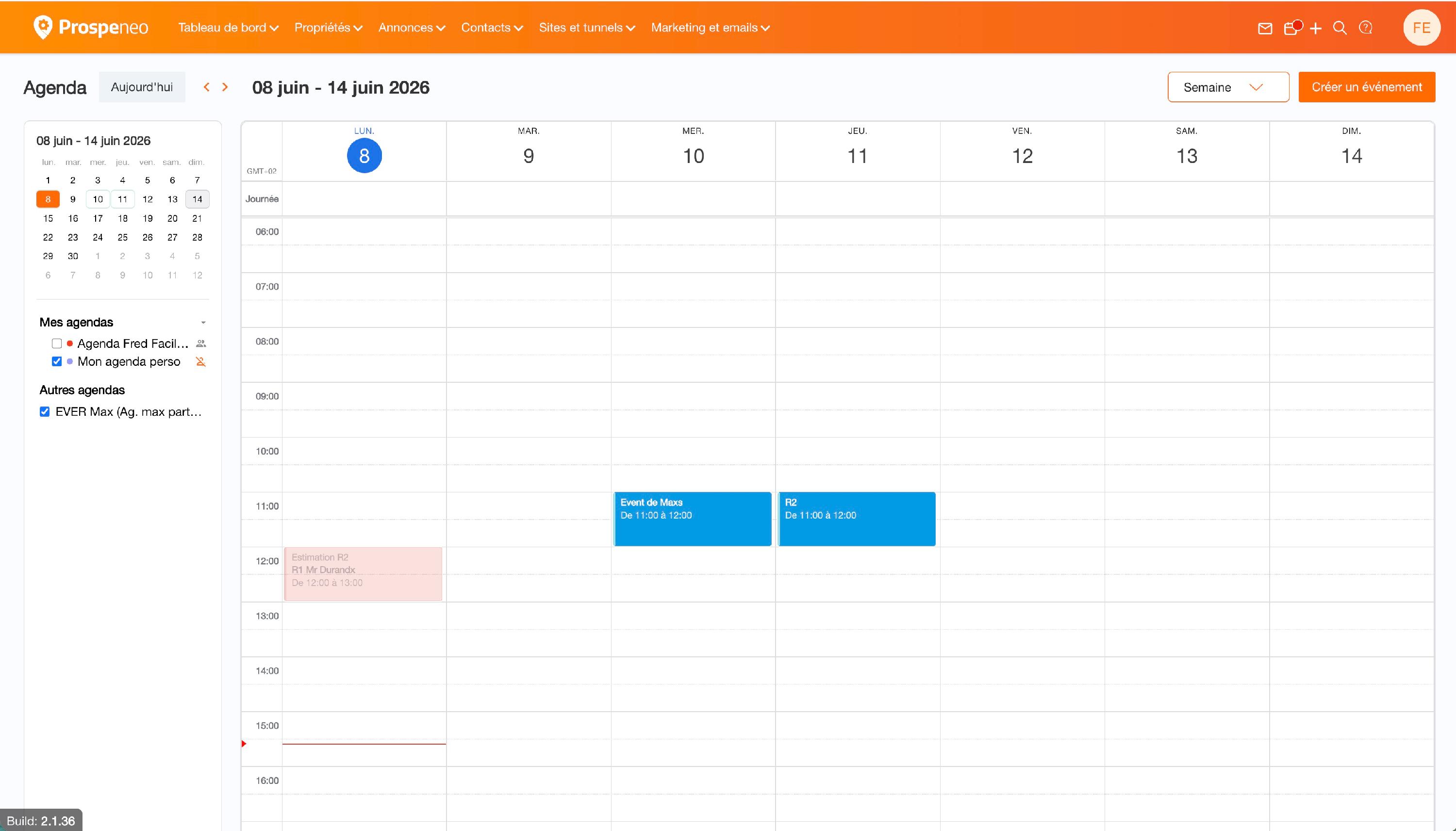The image size is (1456, 831).
Task: Click purple color dot of Mon agenda perso
Action: coord(70,361)
